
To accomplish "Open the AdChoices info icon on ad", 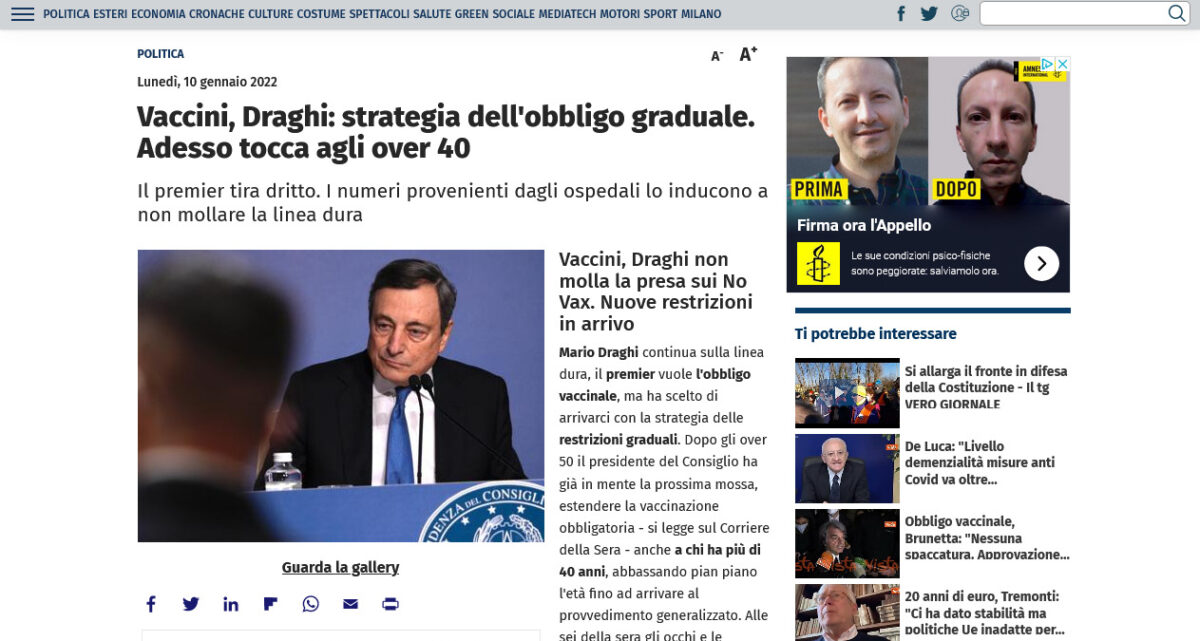I will [x=1048, y=64].
